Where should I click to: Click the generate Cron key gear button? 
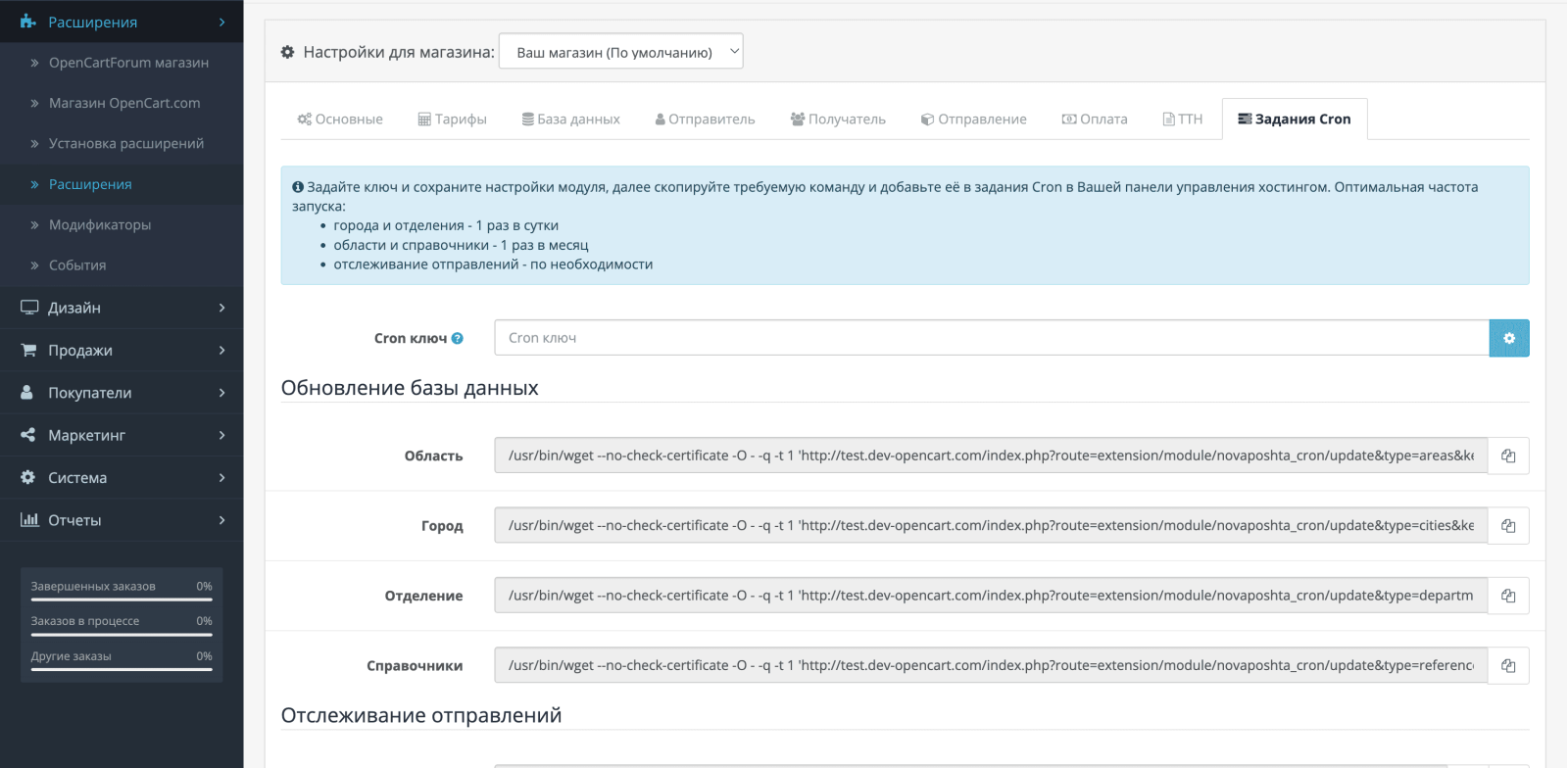pos(1509,338)
